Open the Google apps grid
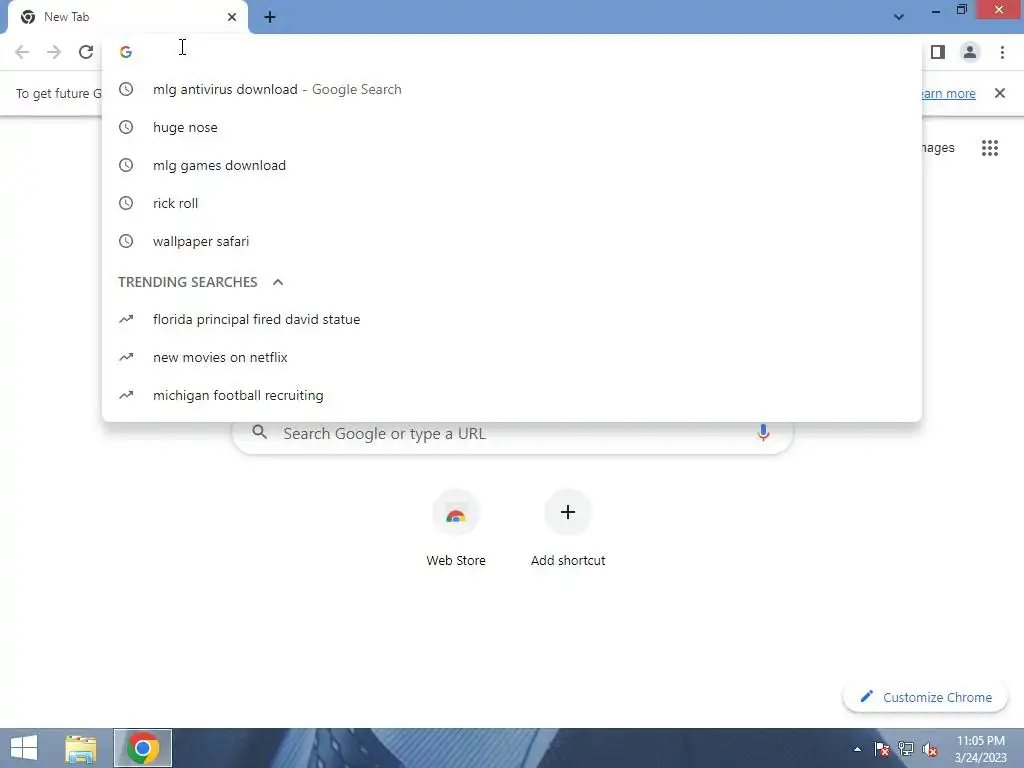This screenshot has width=1024, height=768. tap(990, 148)
